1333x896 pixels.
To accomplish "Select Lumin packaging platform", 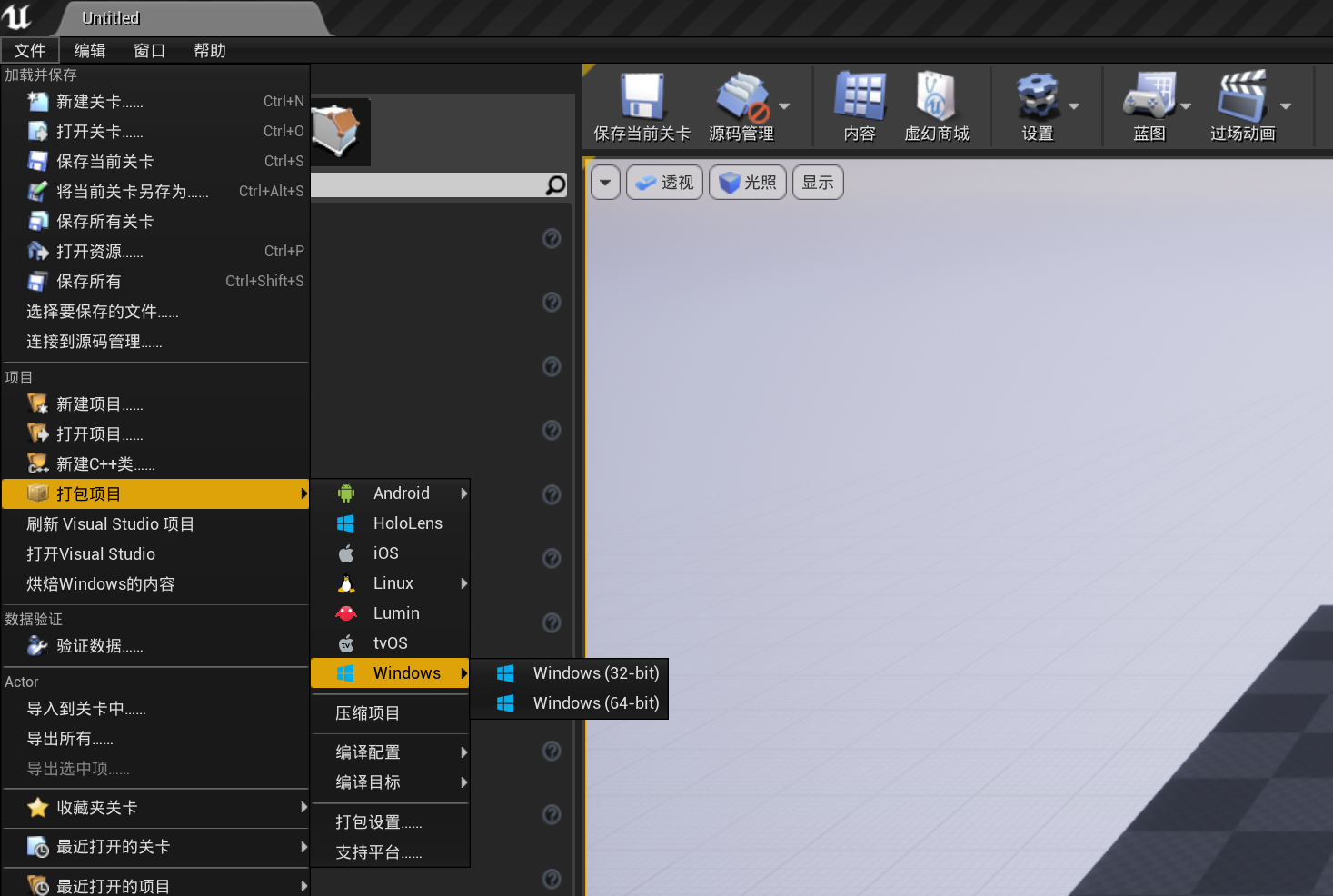I will click(x=390, y=613).
